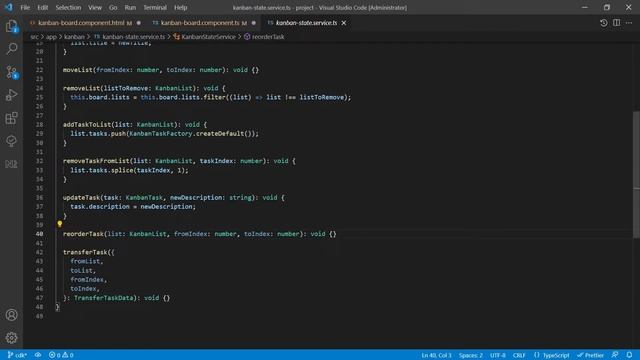640x360 pixels.
Task: Click the unsaved dot on kanban-board.component.ts tab
Action: (254, 23)
